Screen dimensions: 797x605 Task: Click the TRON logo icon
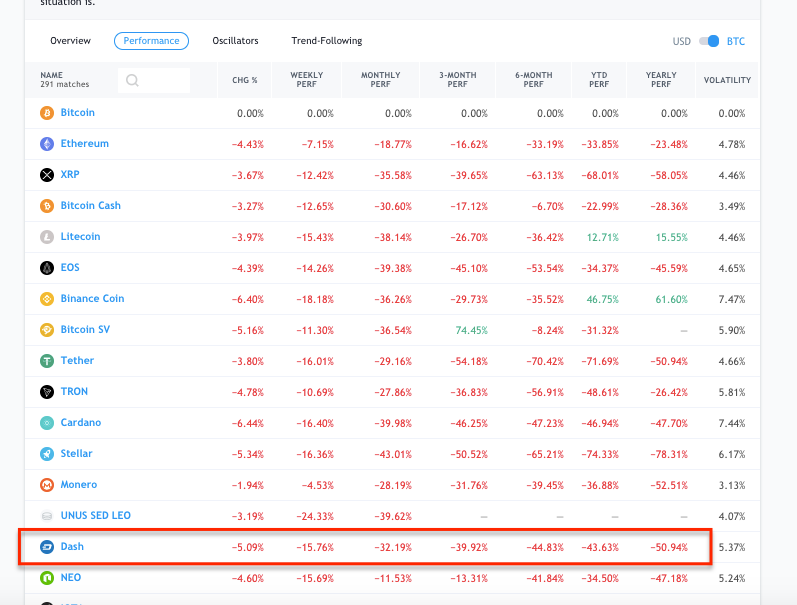[47, 392]
